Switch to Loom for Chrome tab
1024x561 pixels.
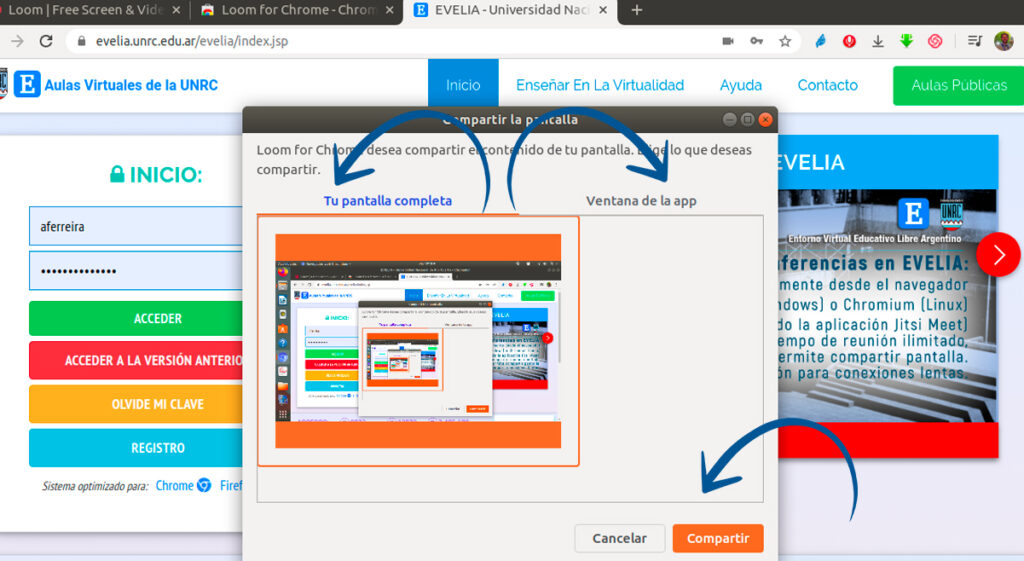(297, 10)
